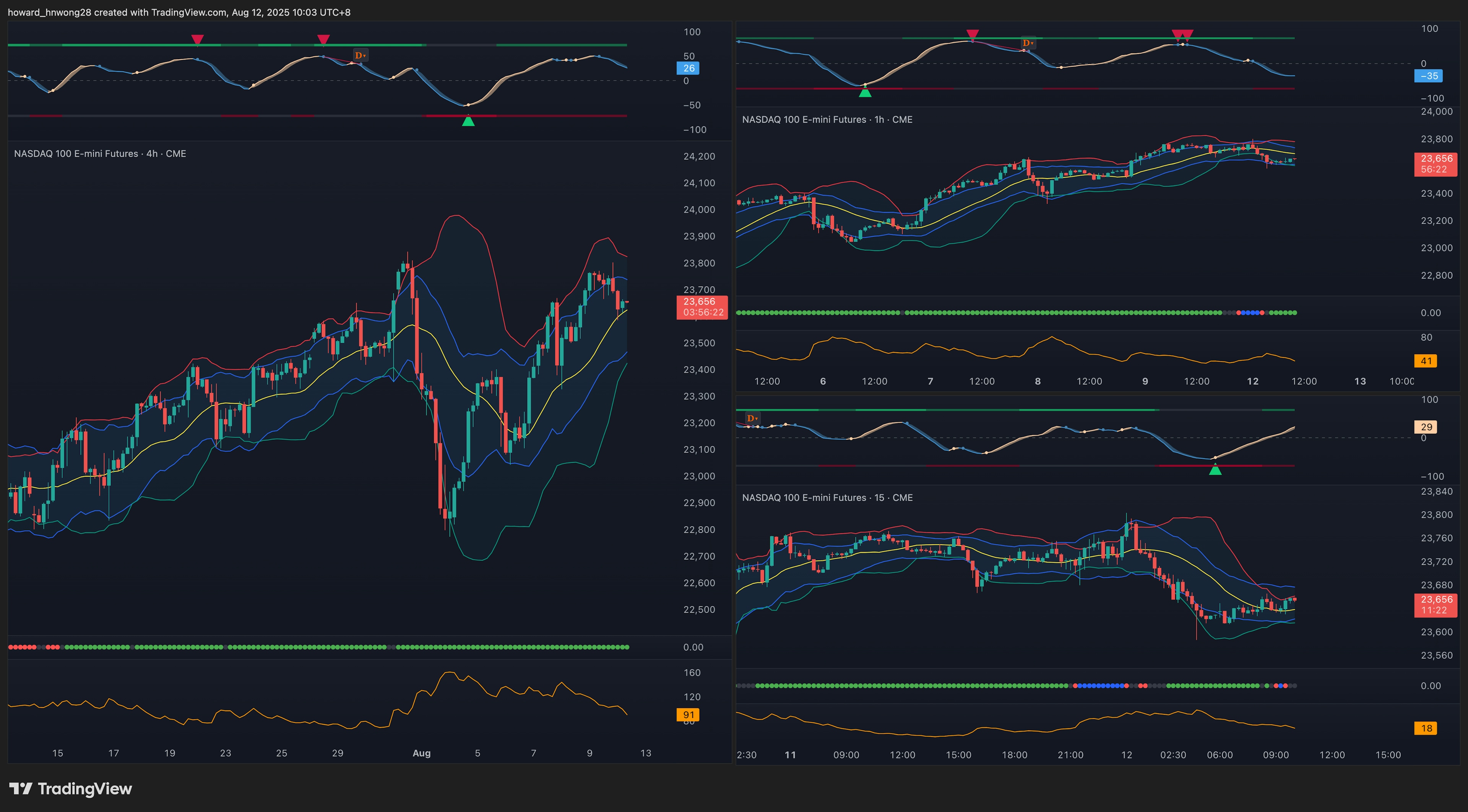Screen dimensions: 1468x812
Task: Click the 24,200 level on 4h price axis
Action: [x=699, y=156]
